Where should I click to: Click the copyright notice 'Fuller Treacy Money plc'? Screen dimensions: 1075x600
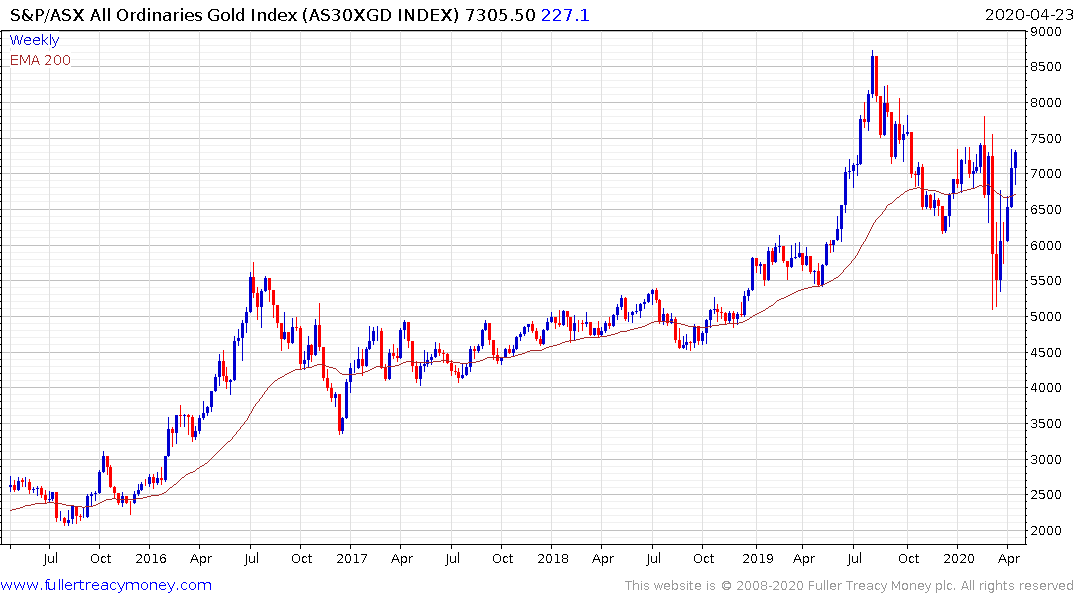(881, 586)
